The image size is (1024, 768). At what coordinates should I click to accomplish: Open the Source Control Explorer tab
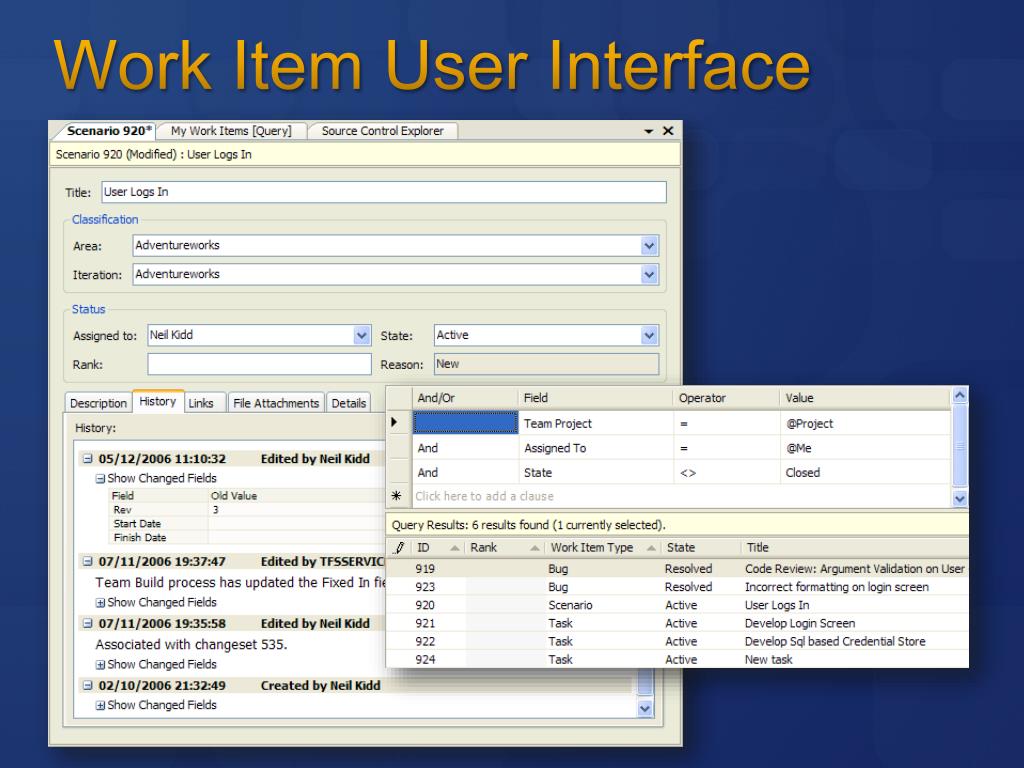coord(382,131)
